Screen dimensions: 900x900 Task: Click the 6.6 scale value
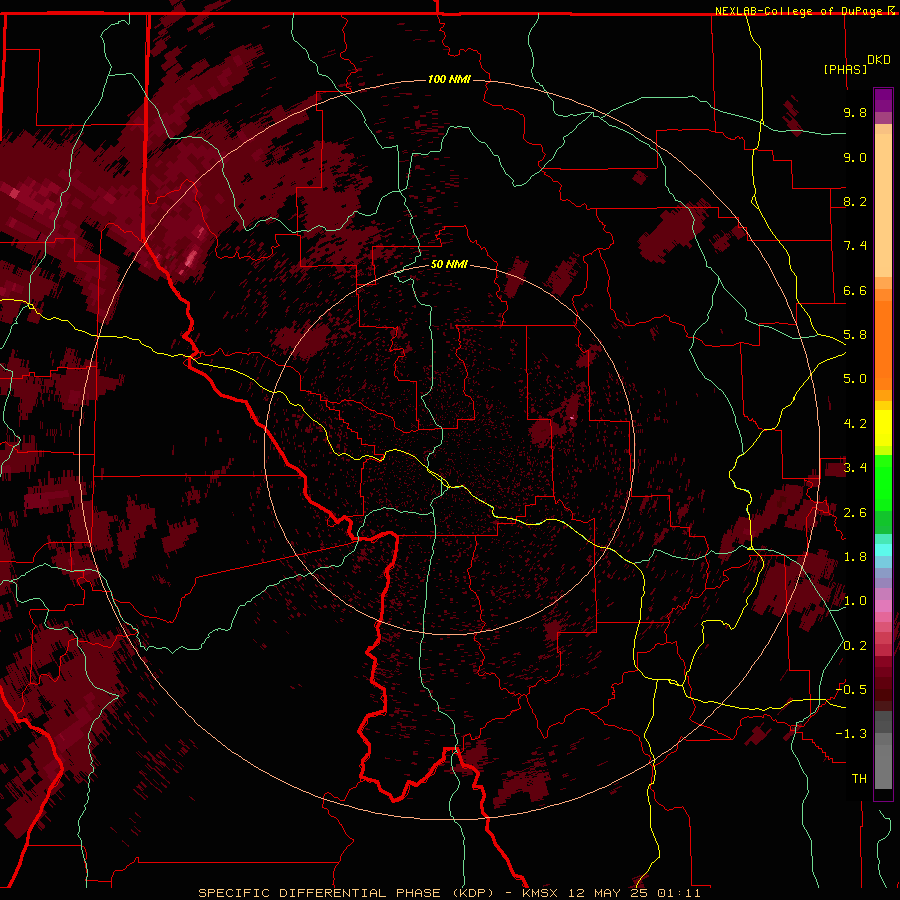[x=855, y=290]
